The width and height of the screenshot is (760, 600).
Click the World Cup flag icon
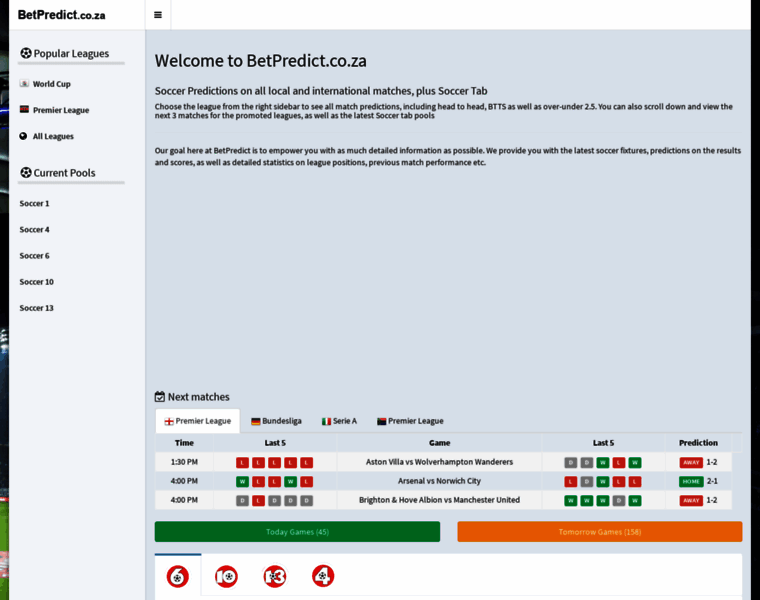click(x=24, y=83)
